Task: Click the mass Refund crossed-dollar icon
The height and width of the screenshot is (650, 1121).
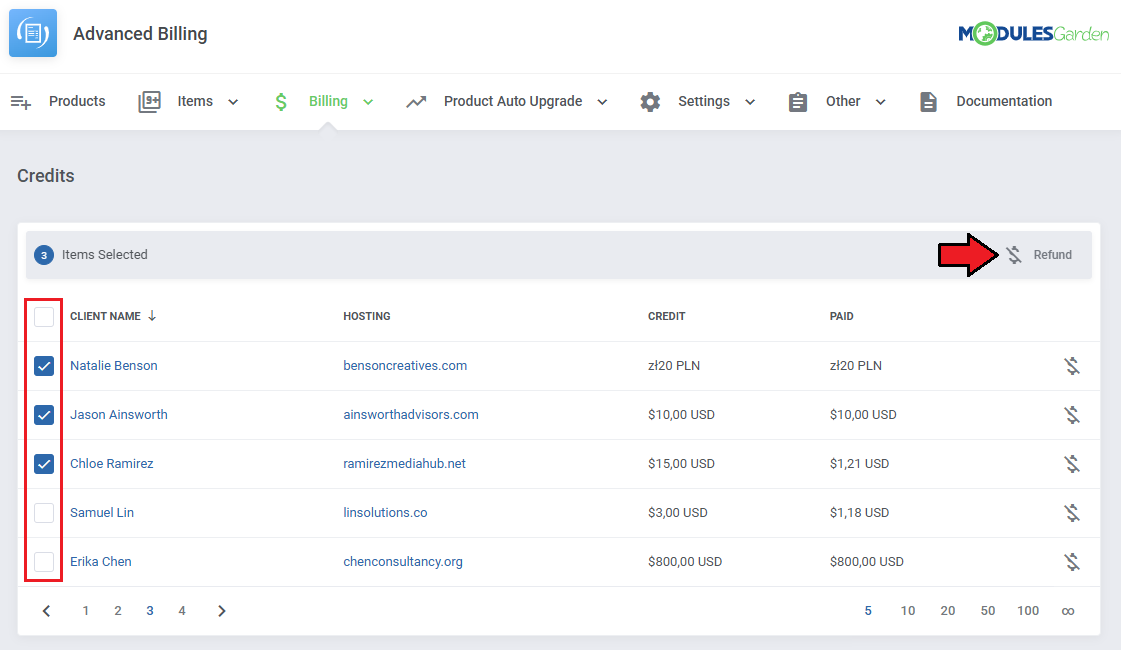Action: [1014, 255]
